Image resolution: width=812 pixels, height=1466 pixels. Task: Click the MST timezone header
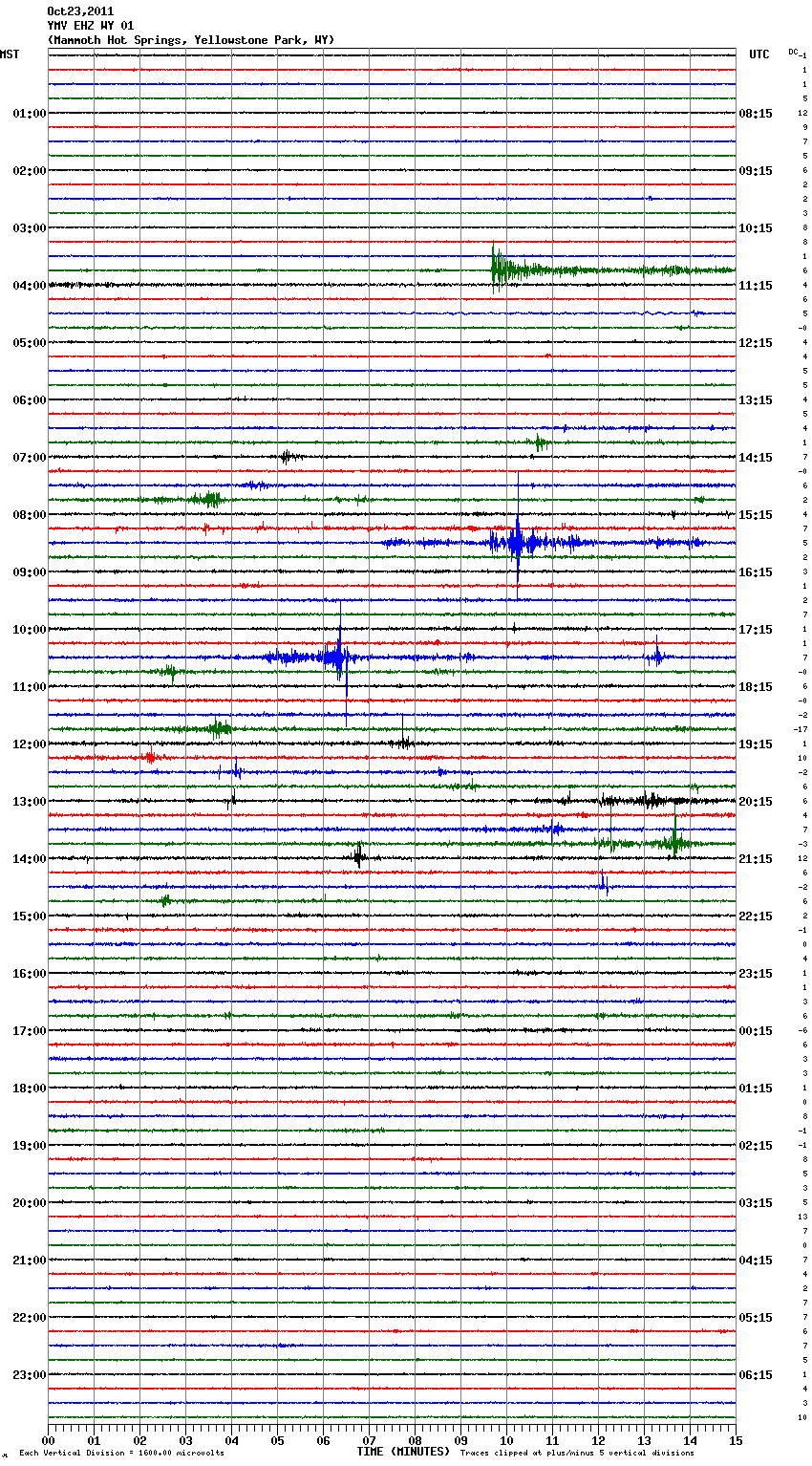point(10,54)
